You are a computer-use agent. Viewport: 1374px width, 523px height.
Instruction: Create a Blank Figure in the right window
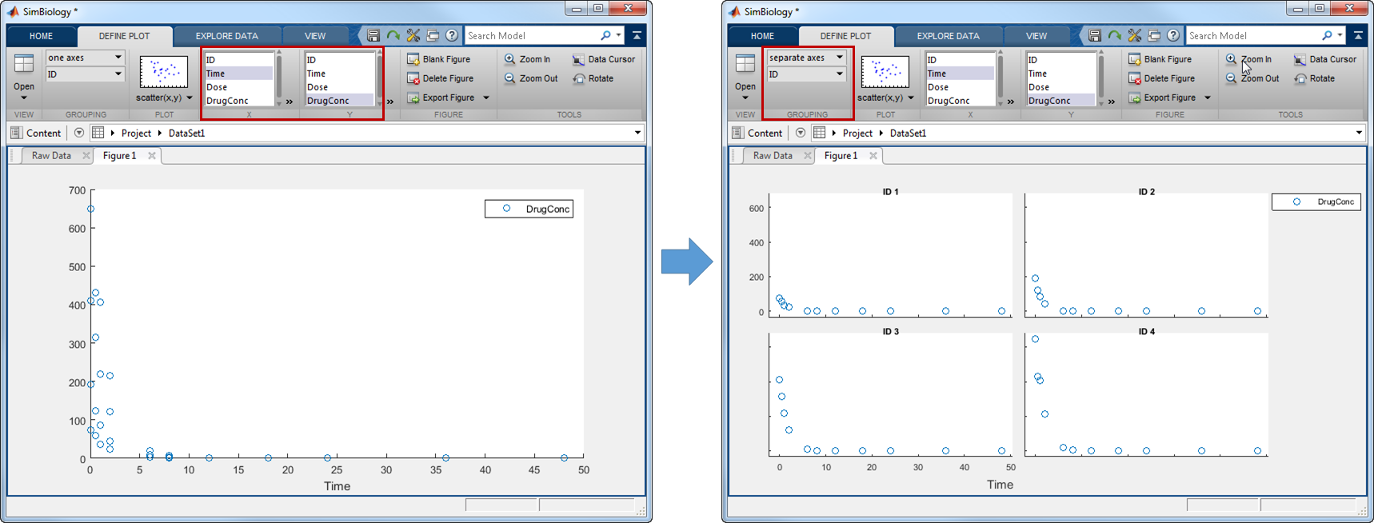coord(1160,59)
